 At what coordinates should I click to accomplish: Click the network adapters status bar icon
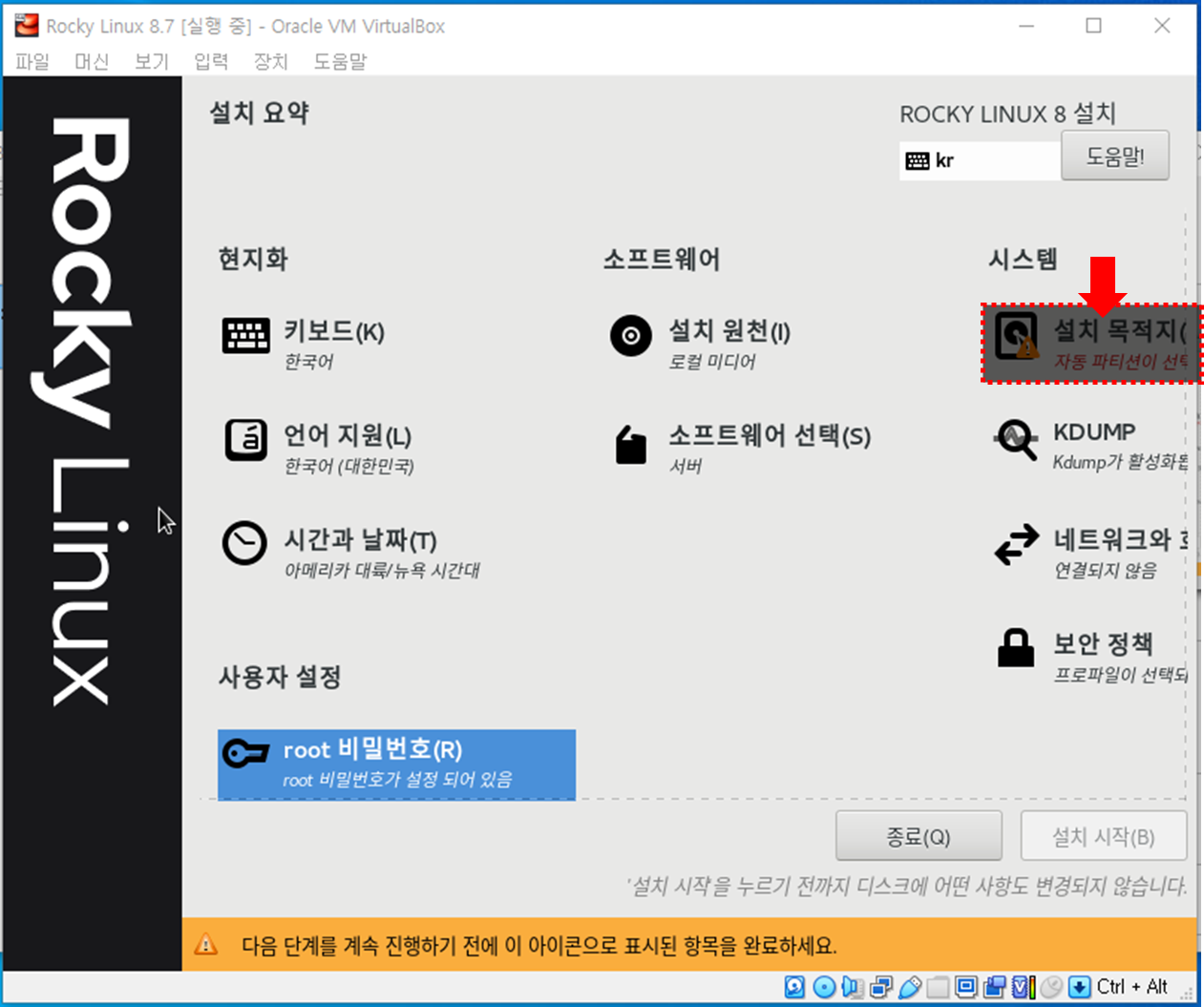point(881,987)
